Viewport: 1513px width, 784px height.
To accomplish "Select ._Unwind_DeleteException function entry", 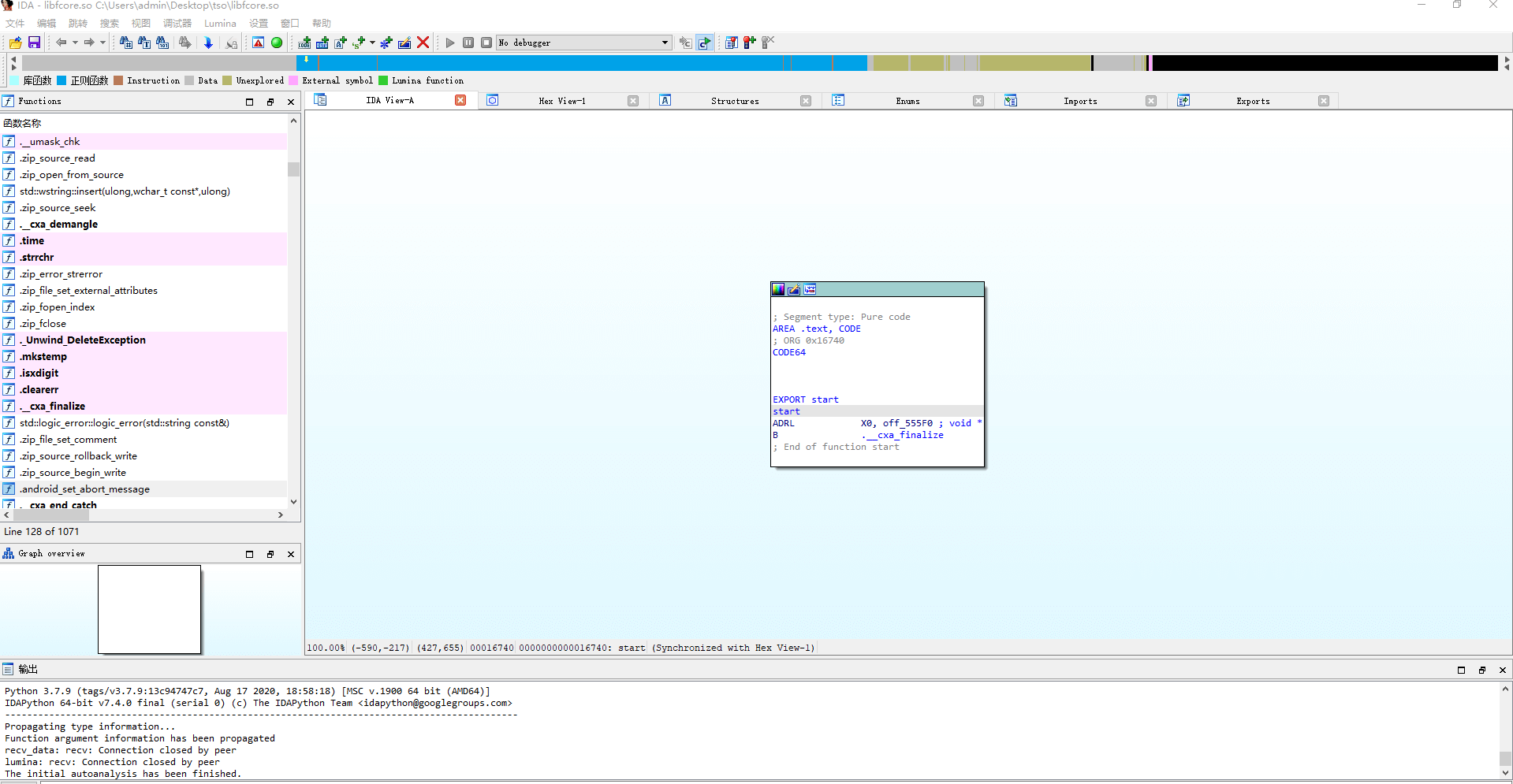I will point(143,340).
